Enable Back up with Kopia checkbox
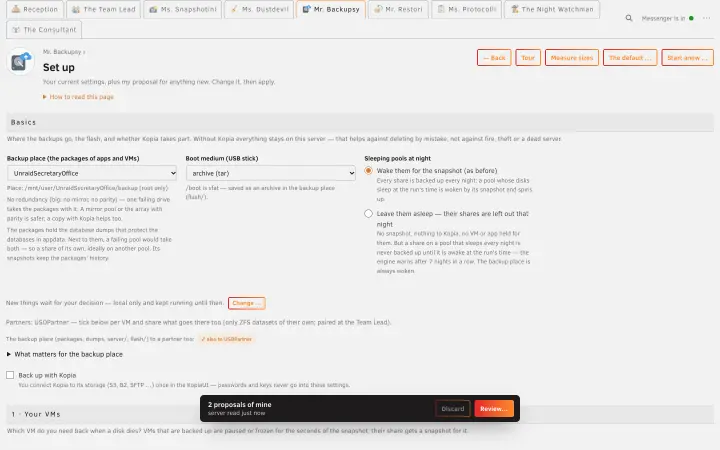The image size is (720, 450). pyautogui.click(x=10, y=375)
